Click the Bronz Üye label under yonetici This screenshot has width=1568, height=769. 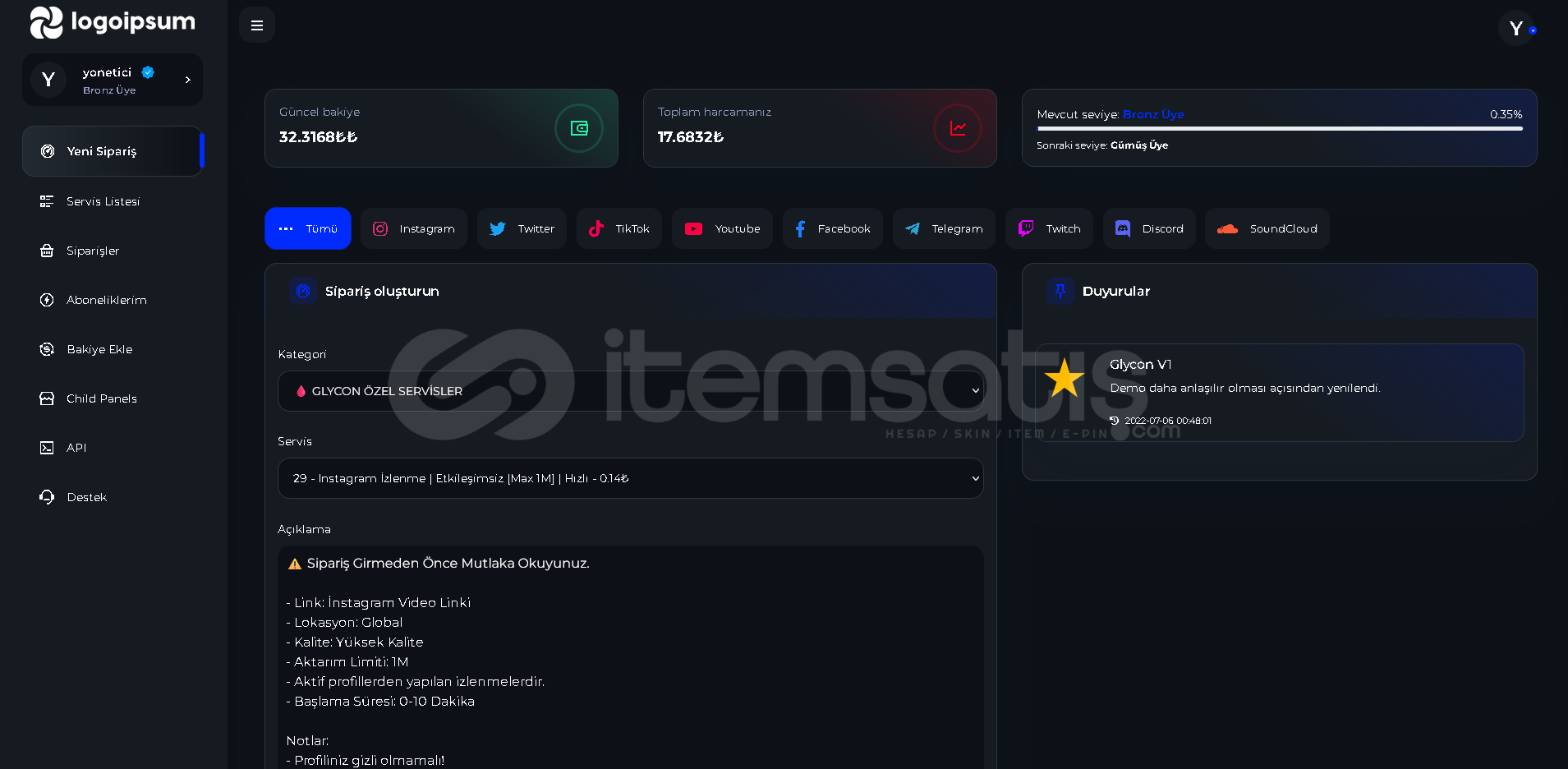coord(109,90)
